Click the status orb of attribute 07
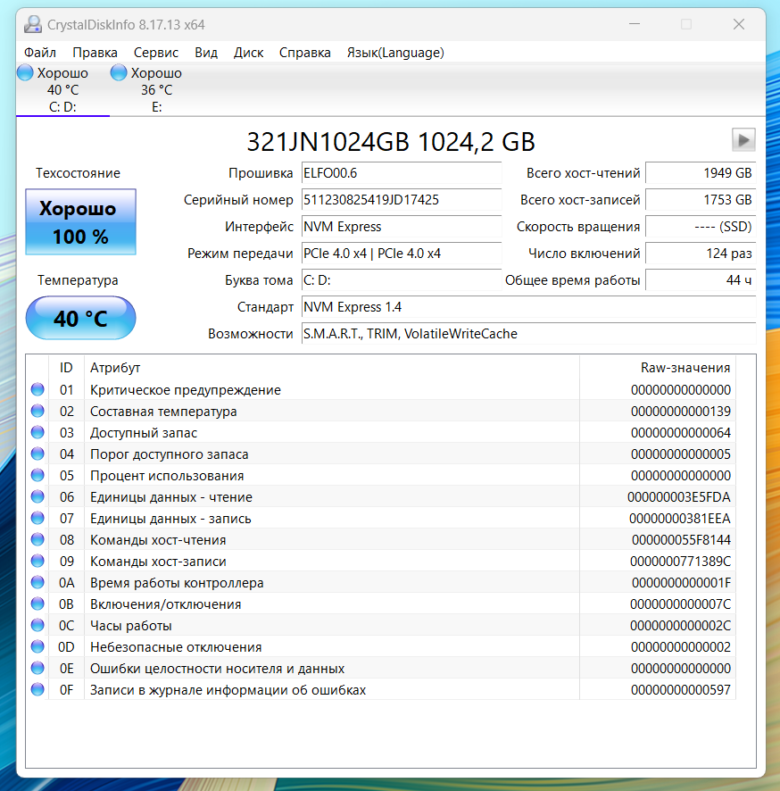The width and height of the screenshot is (780, 791). point(37,518)
